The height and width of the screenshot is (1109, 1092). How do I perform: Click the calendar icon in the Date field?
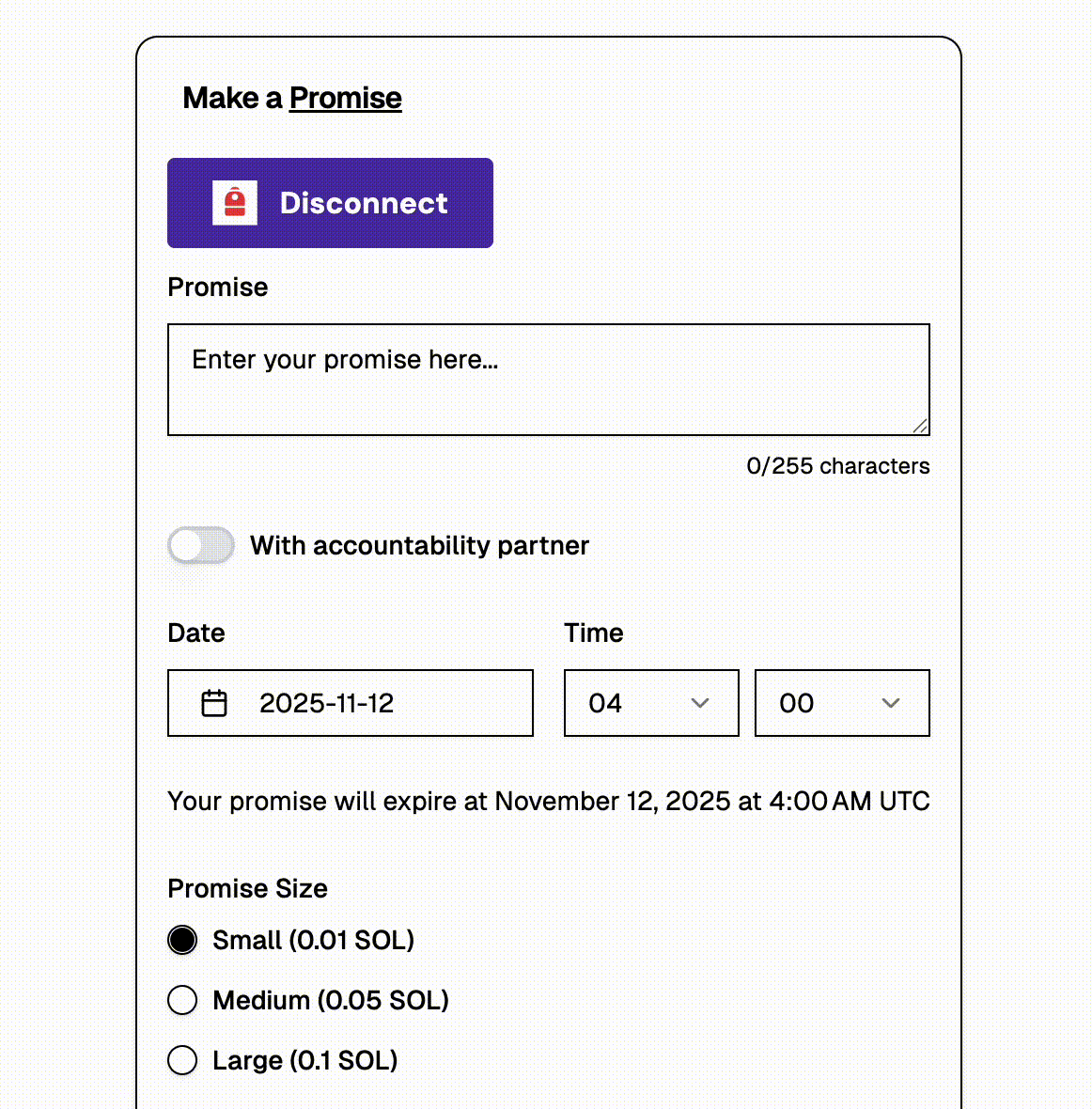pyautogui.click(x=214, y=702)
